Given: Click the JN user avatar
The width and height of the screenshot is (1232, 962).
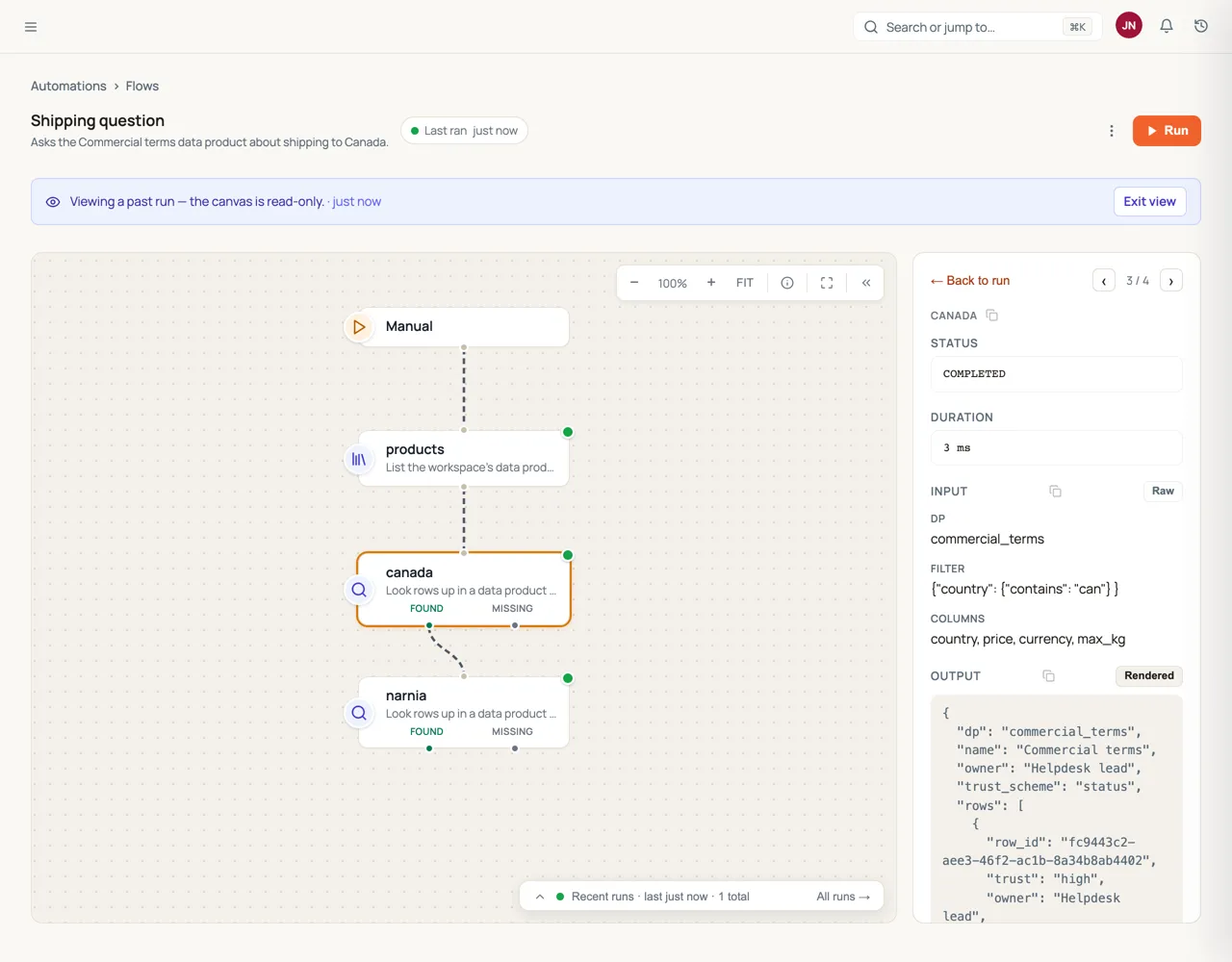Looking at the screenshot, I should (x=1129, y=26).
